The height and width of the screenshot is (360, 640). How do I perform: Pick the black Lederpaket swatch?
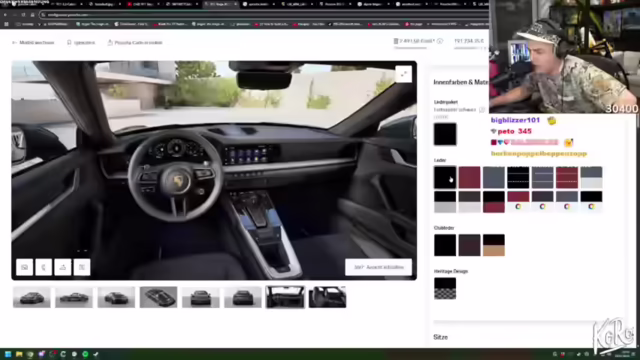pyautogui.click(x=445, y=134)
